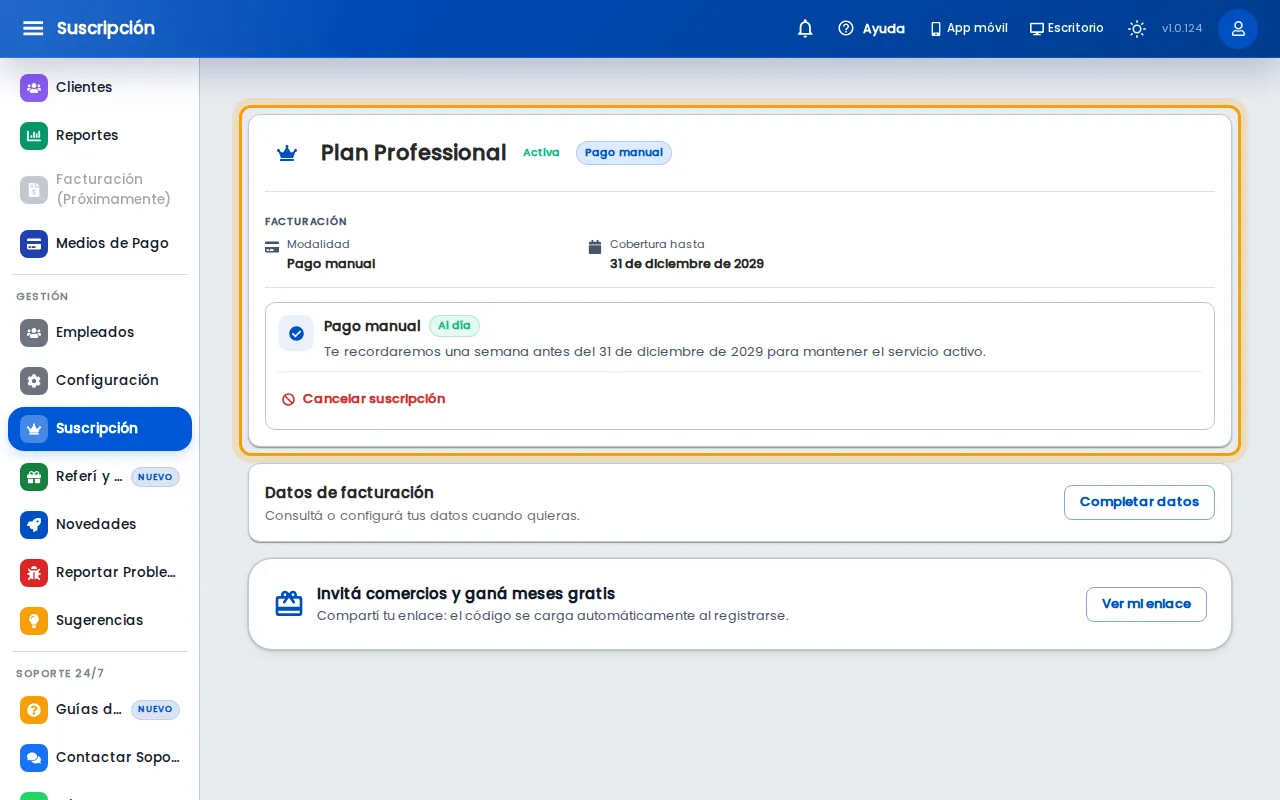Click the Ver mi enlace button

click(1146, 604)
